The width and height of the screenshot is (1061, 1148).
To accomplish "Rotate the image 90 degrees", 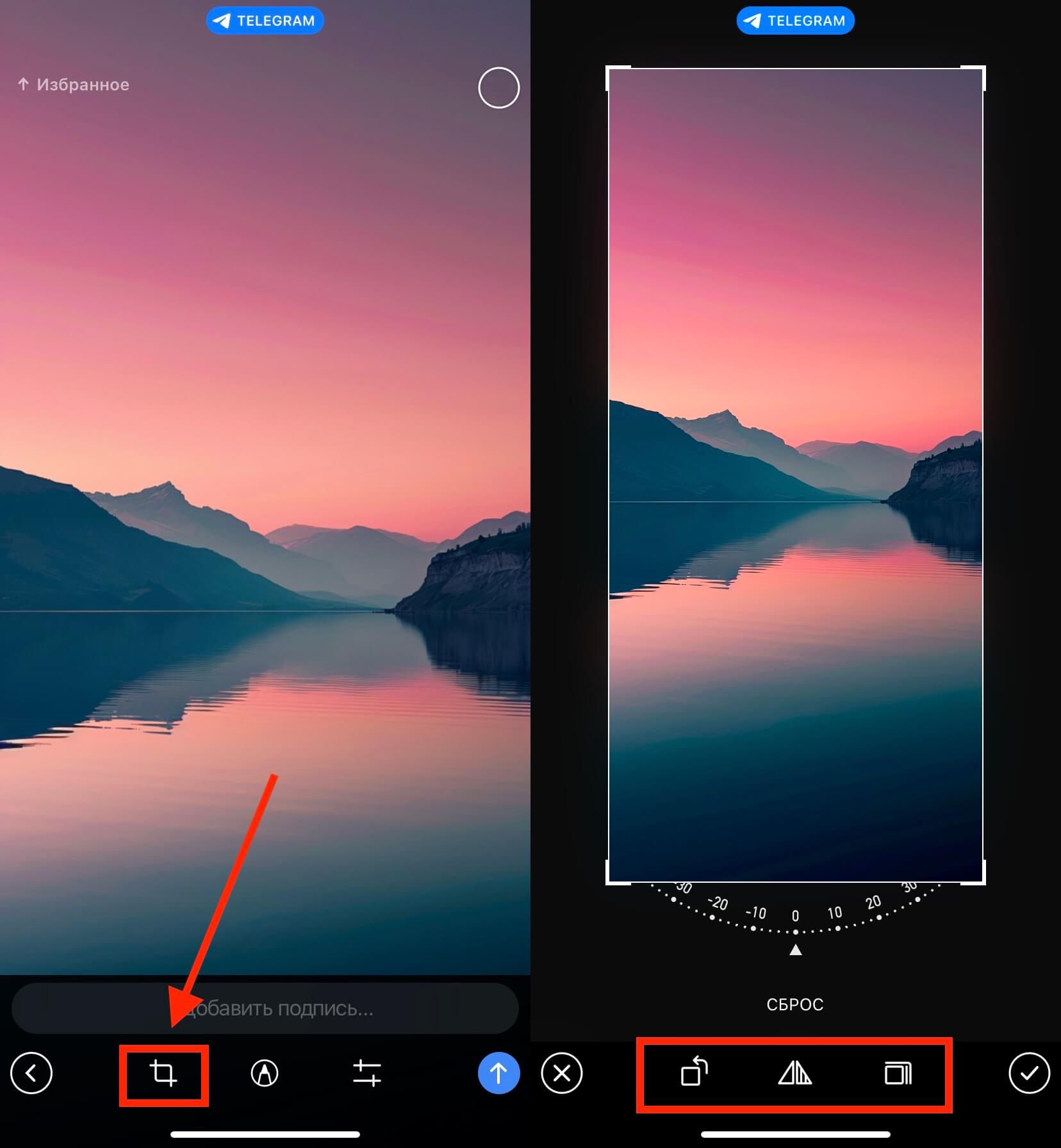I will [x=694, y=1073].
